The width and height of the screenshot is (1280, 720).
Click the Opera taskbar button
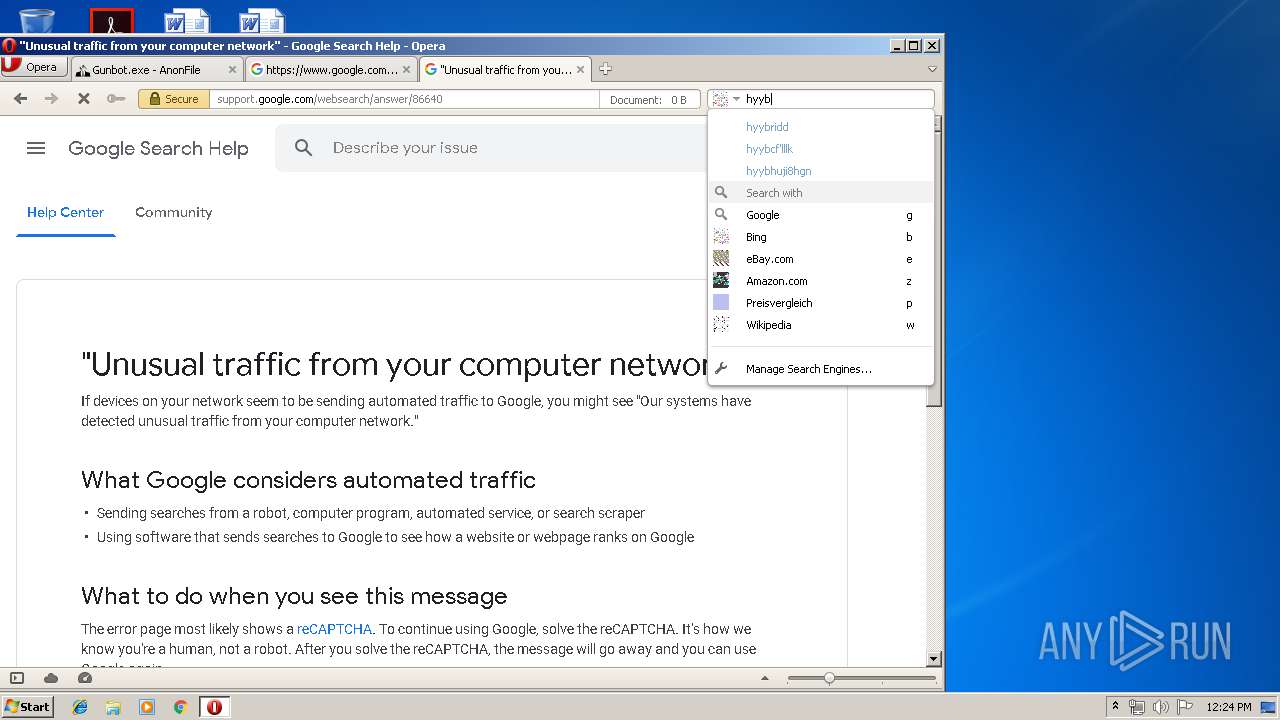coord(214,707)
